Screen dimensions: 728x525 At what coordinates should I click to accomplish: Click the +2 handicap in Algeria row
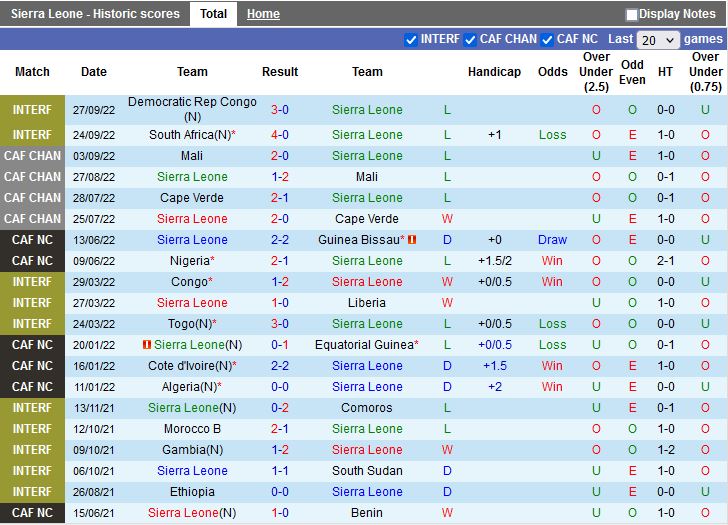click(x=494, y=387)
